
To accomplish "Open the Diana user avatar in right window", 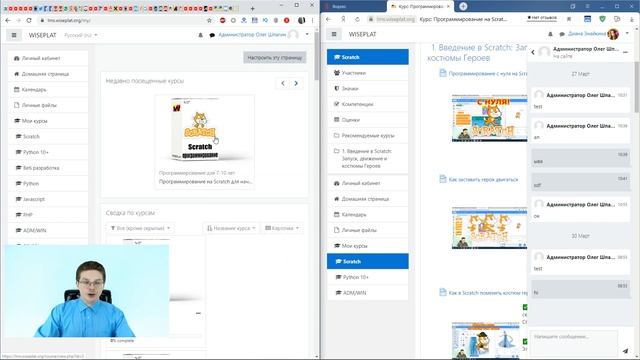I will click(x=613, y=34).
